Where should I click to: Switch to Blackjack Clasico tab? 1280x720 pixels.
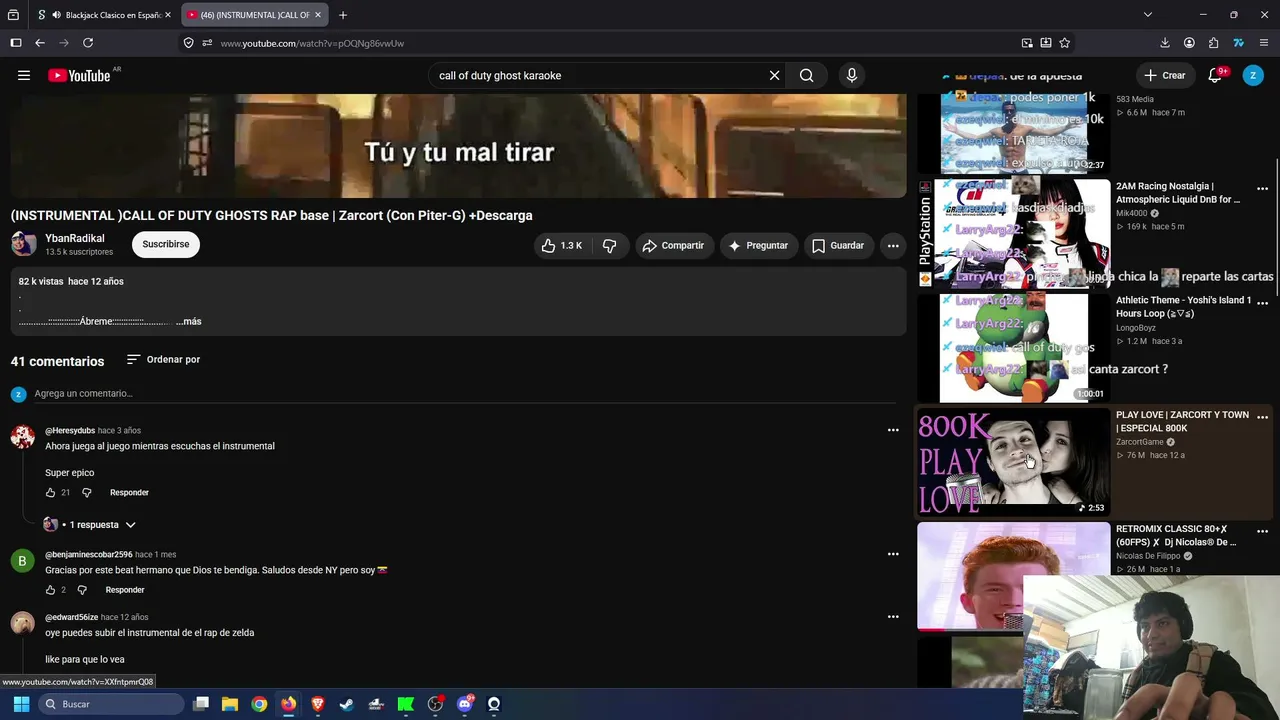coord(104,15)
